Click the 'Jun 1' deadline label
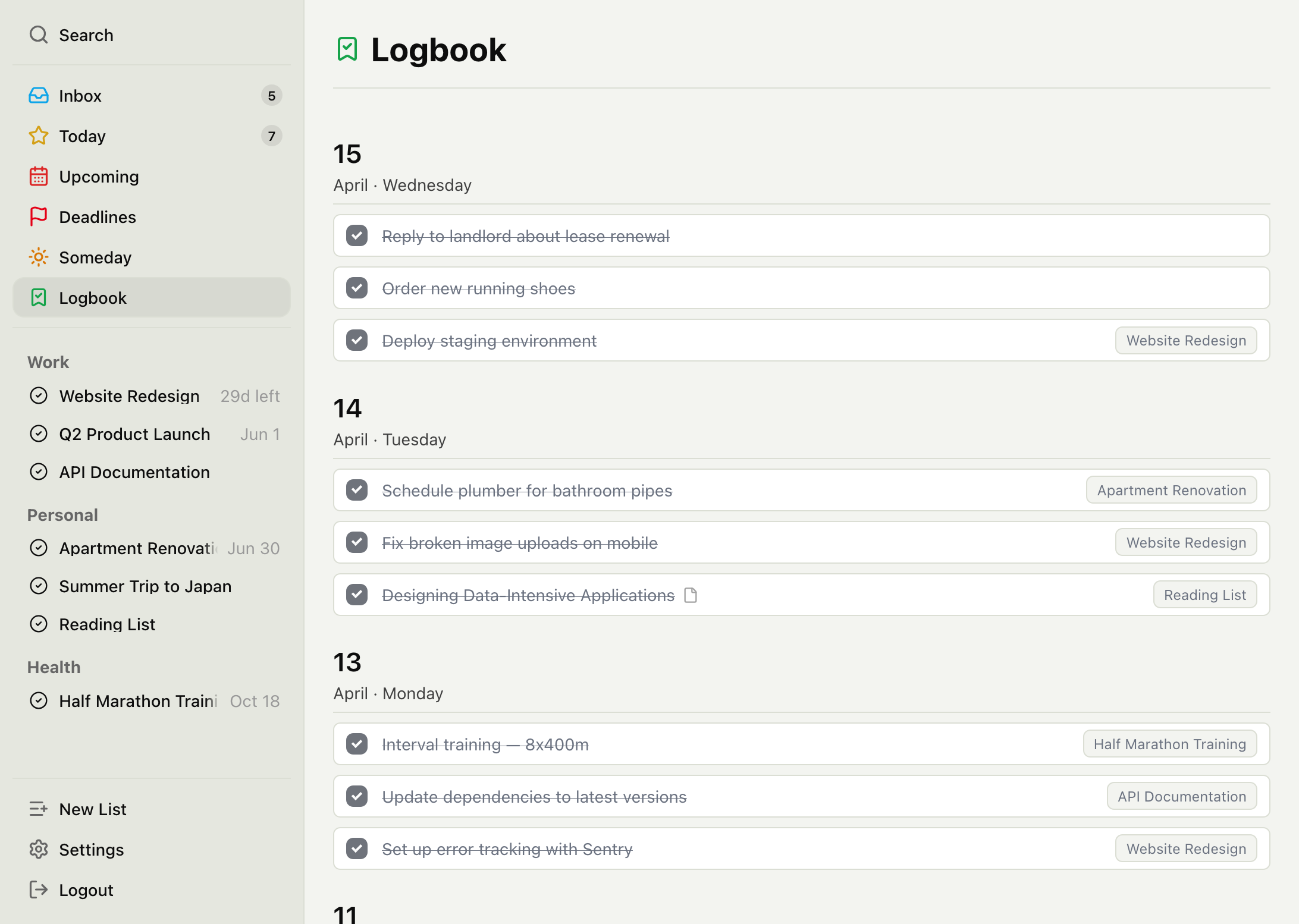The height and width of the screenshot is (924, 1299). (260, 434)
